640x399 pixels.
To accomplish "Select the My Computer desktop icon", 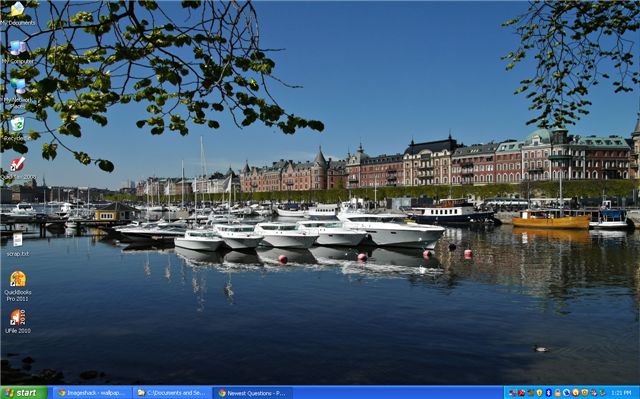I will coord(18,52).
